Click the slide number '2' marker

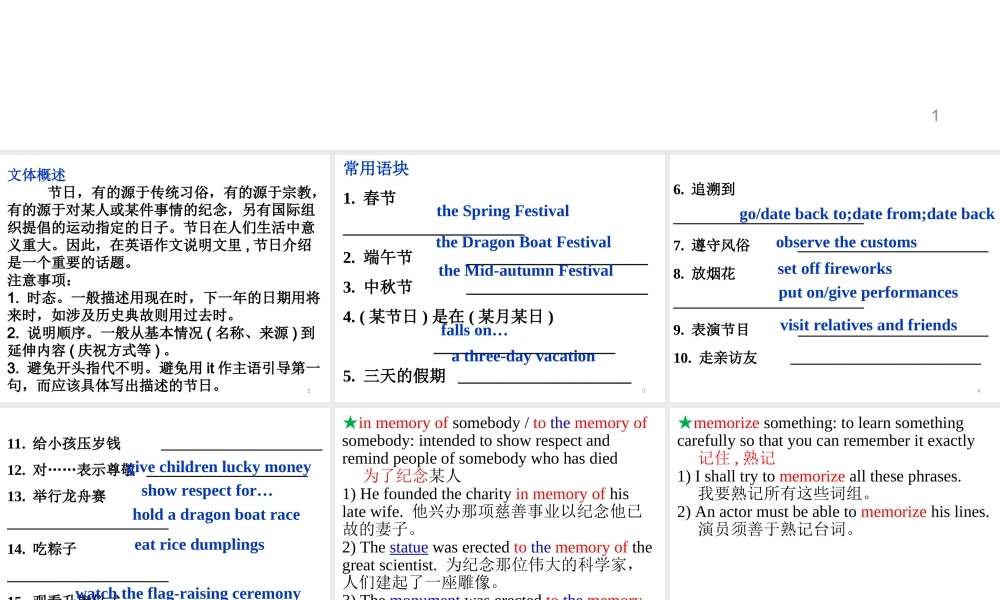click(310, 390)
